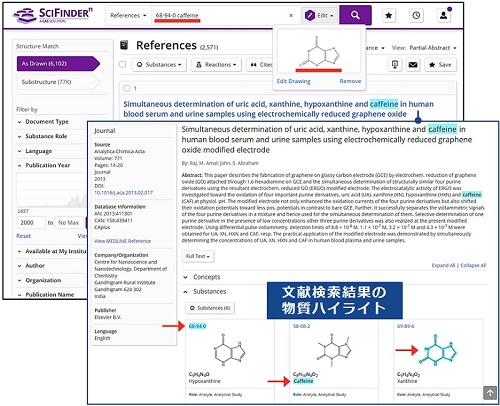Select the As Drawn structure match
The image size is (500, 406).
[58, 63]
